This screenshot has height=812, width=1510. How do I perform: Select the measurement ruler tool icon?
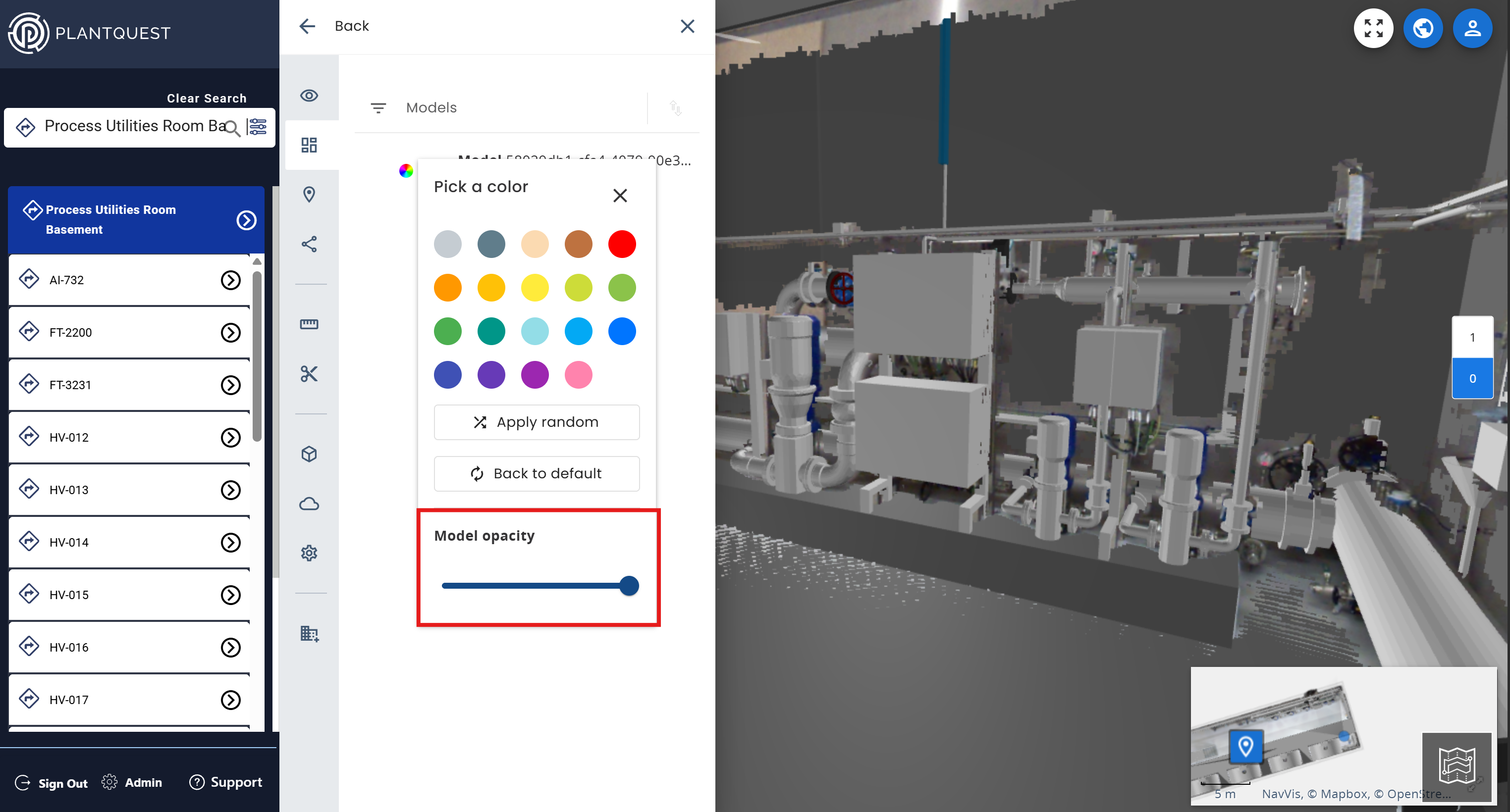coord(309,324)
